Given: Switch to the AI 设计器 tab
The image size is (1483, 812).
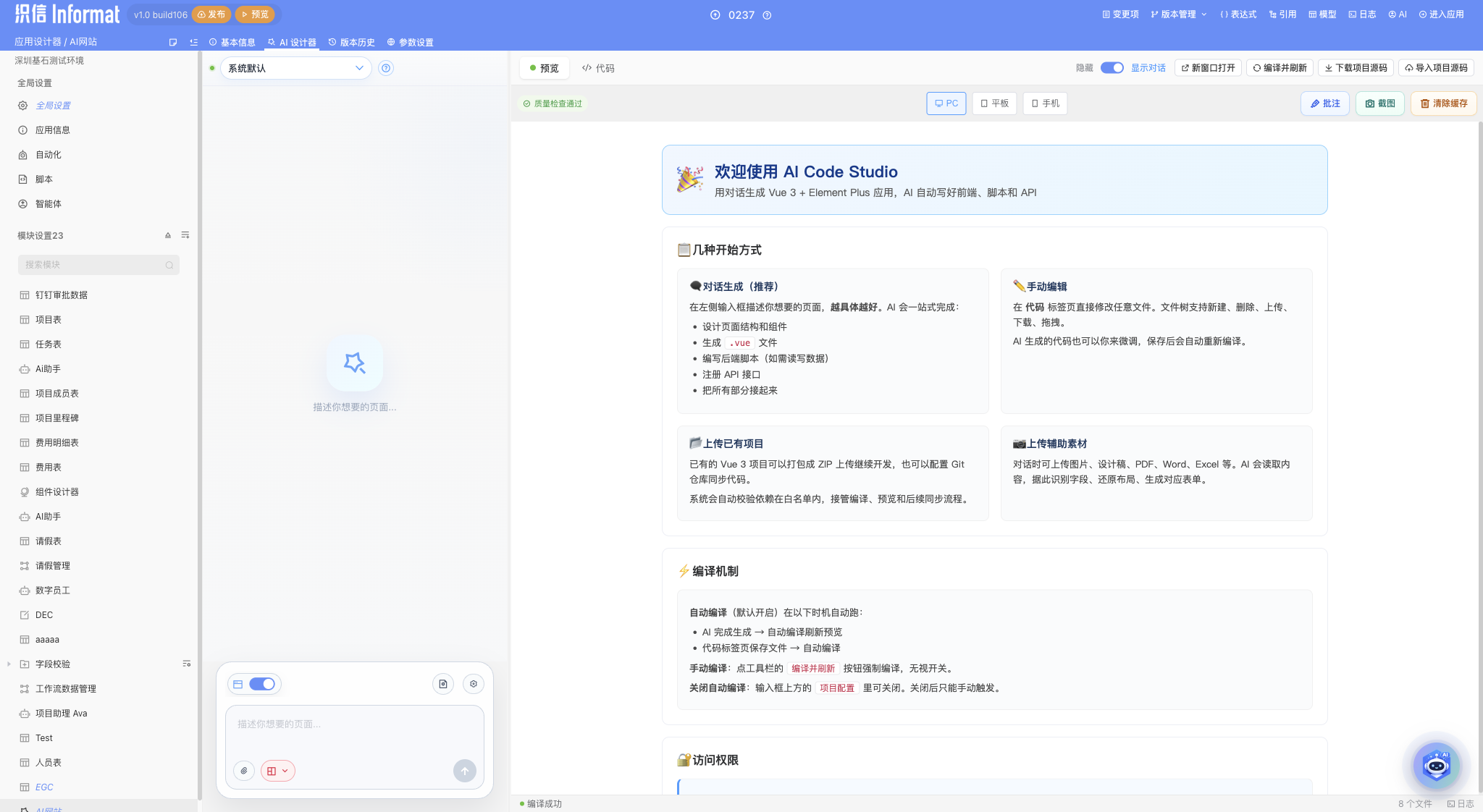Looking at the screenshot, I should (292, 43).
